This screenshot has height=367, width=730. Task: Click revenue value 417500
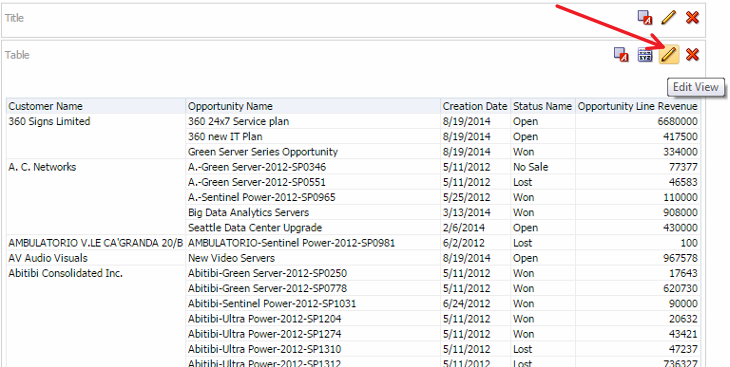click(x=681, y=137)
